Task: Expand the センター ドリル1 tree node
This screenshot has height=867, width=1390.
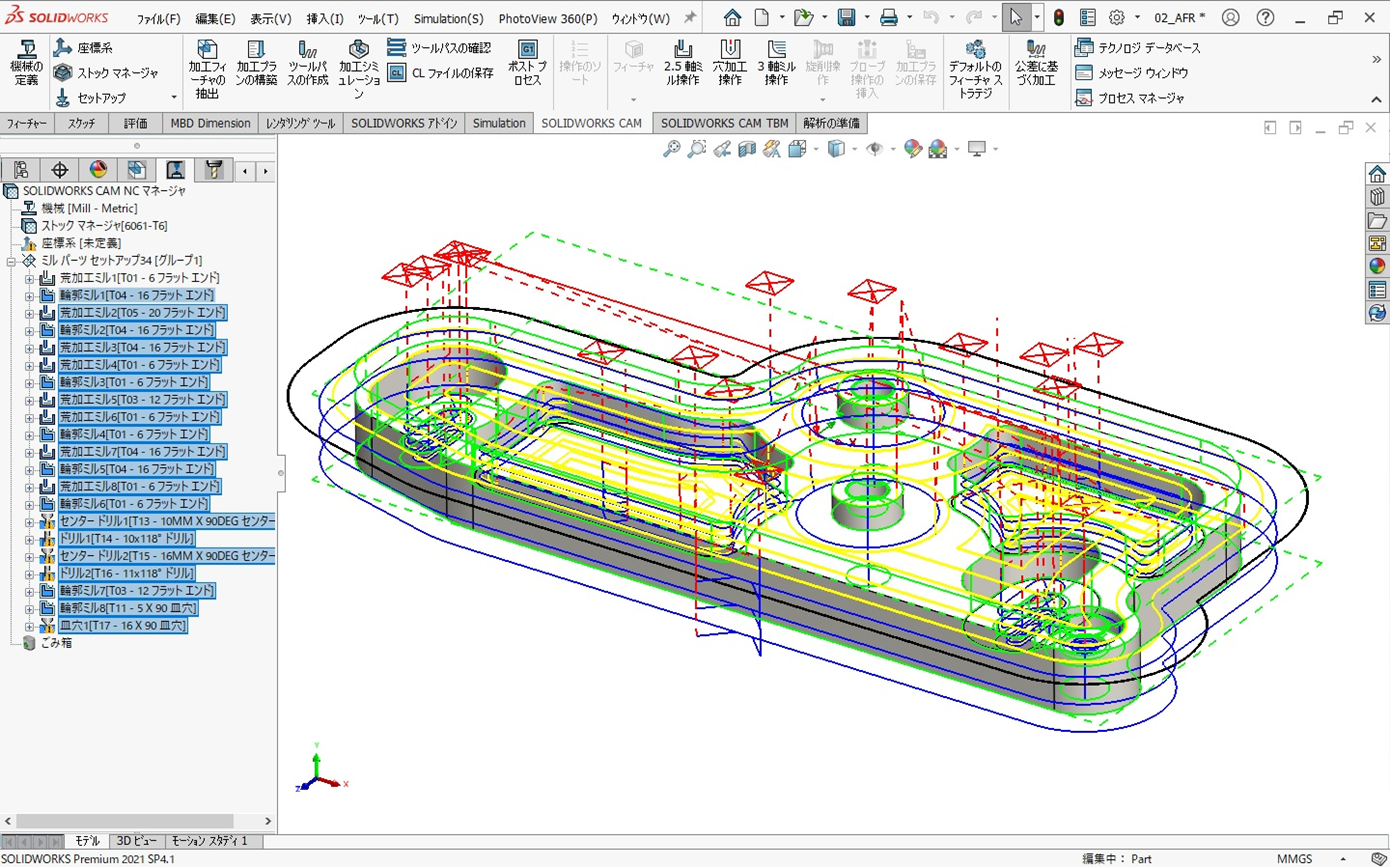Action: [30, 522]
